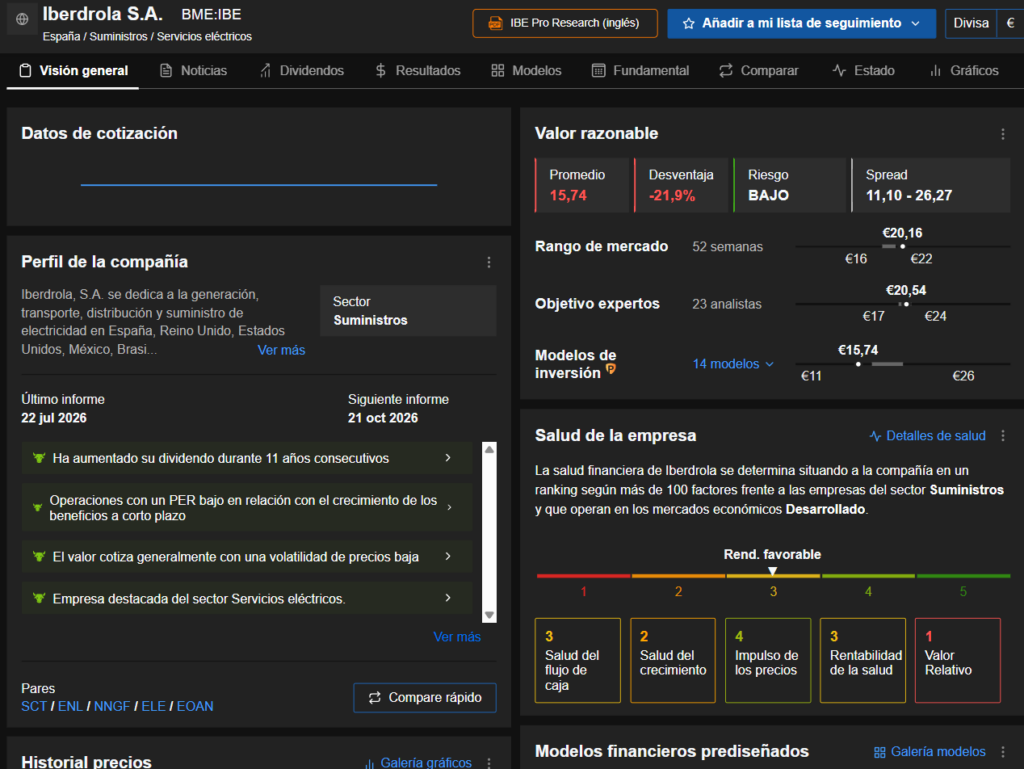Image resolution: width=1024 pixels, height=769 pixels.
Task: Open peer ticker EOAN
Action: (195, 706)
